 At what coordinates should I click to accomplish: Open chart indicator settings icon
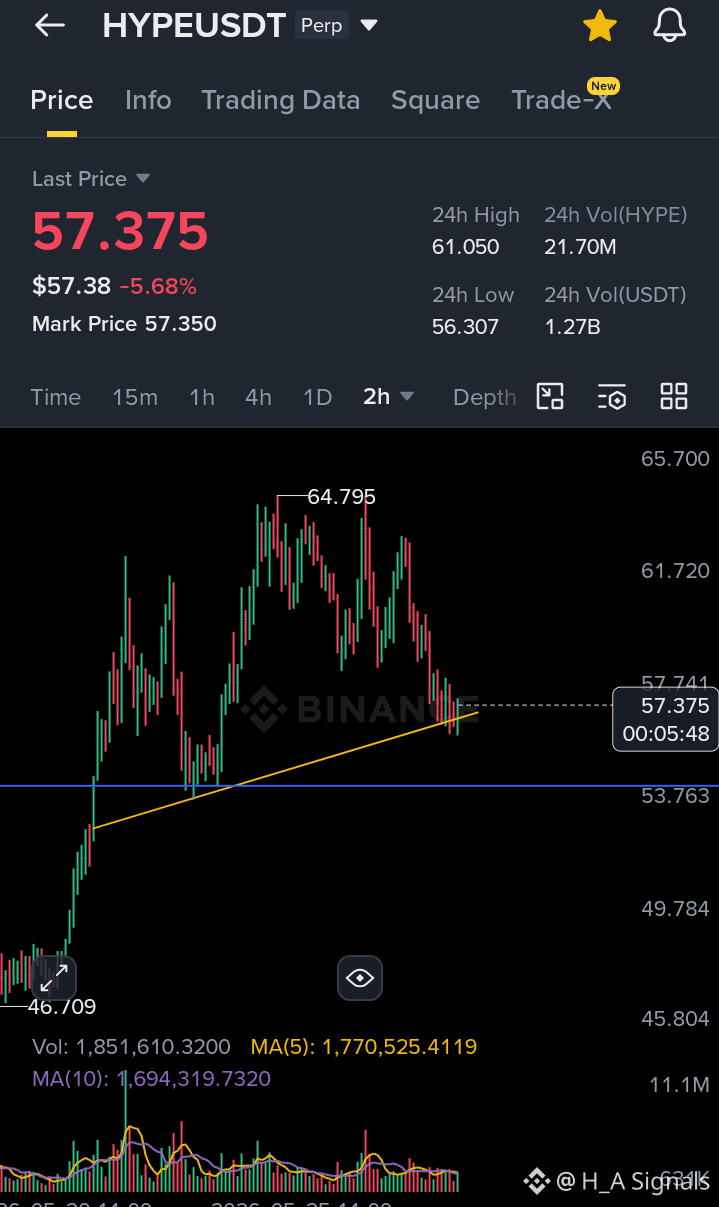[612, 397]
